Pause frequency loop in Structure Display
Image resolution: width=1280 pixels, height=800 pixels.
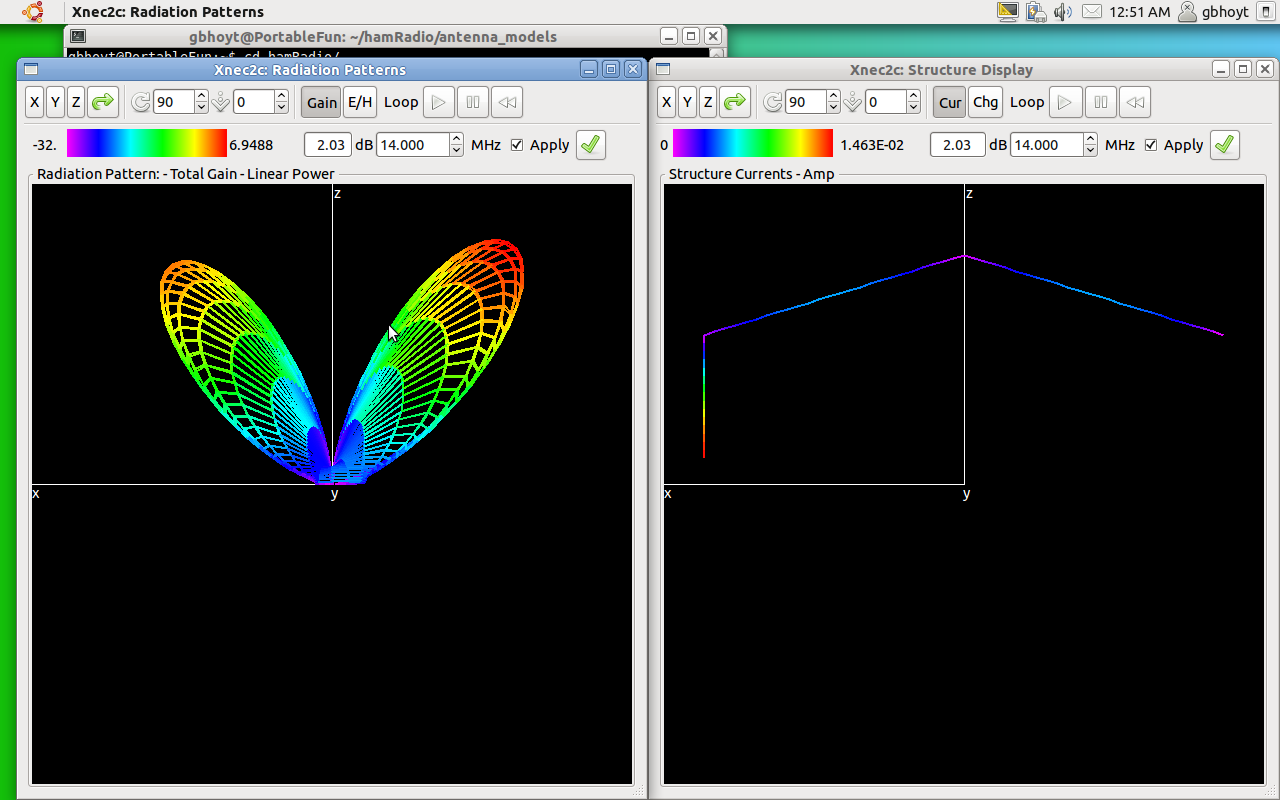(1100, 102)
